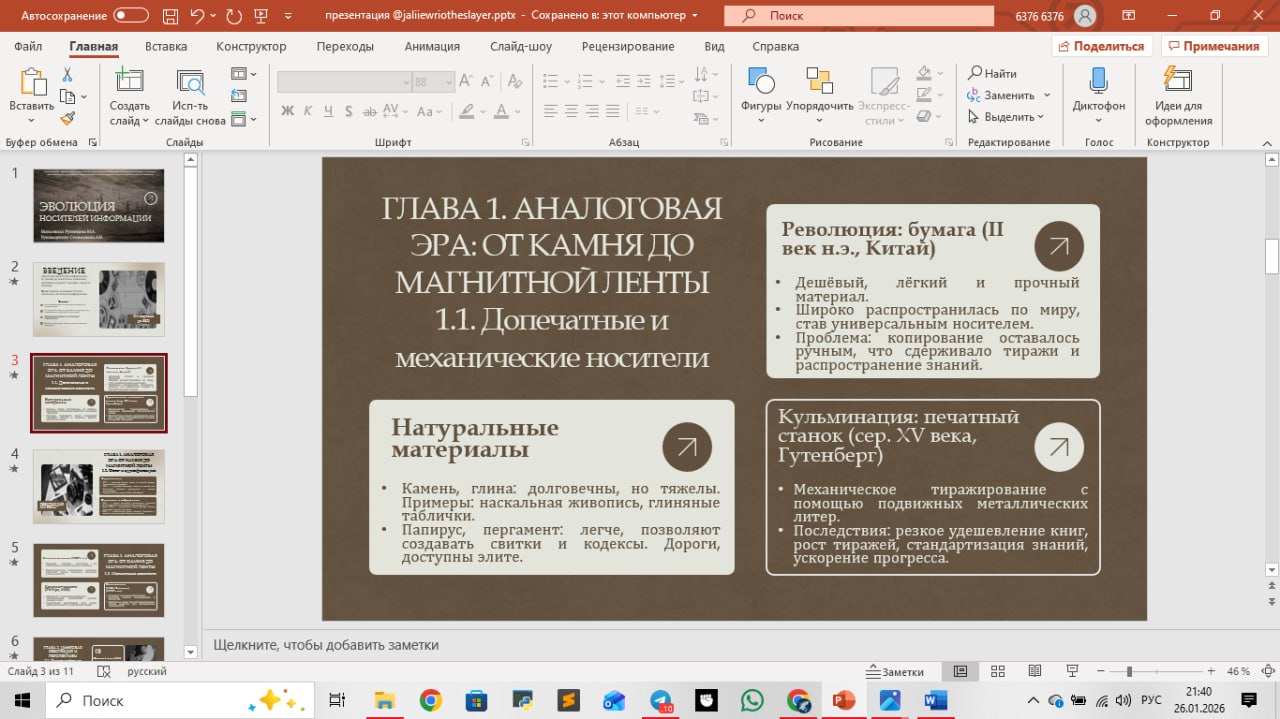Select slide 4 thumbnail
The height and width of the screenshot is (719, 1280).
click(98, 487)
